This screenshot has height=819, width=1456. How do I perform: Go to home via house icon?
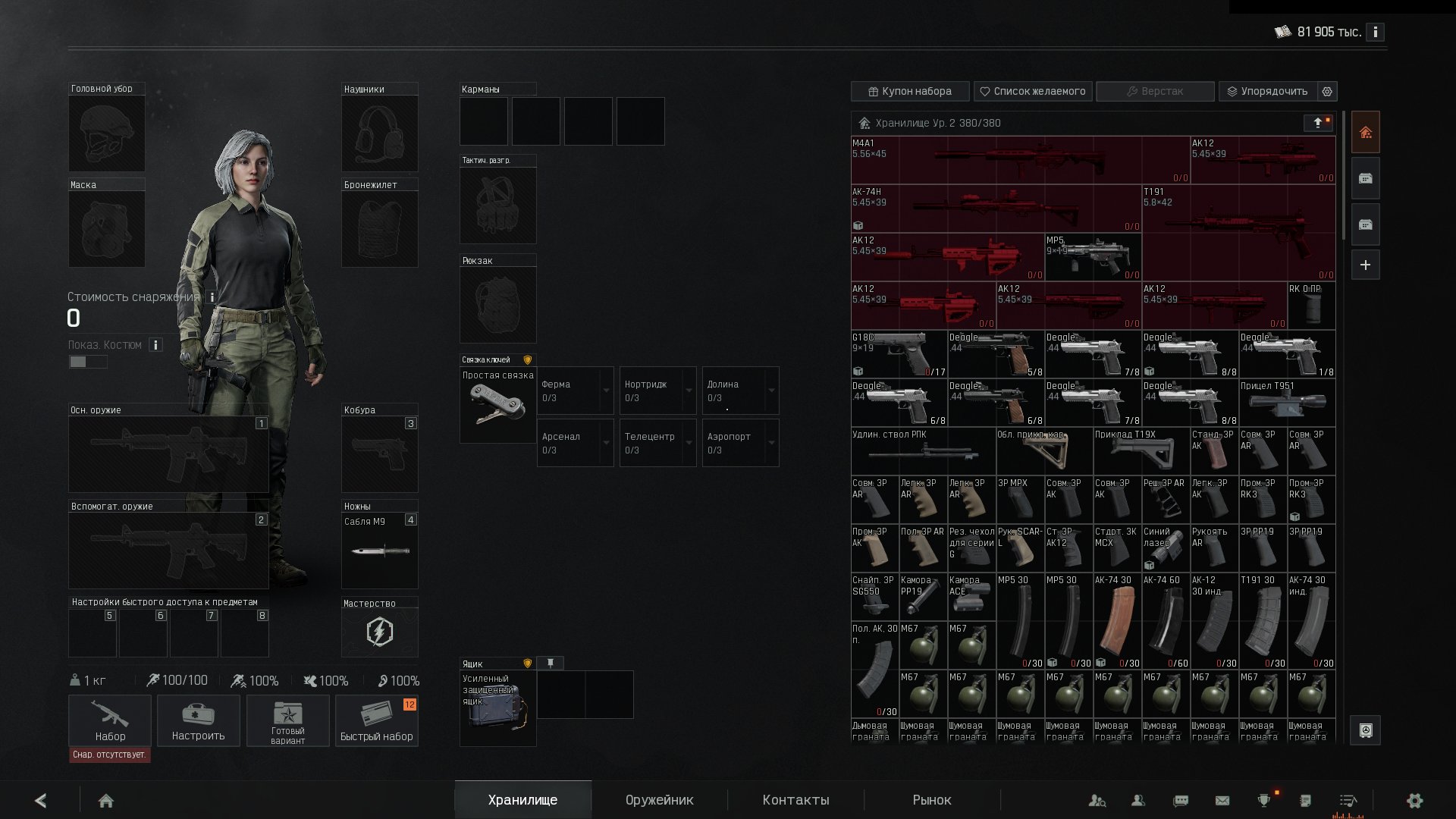point(106,801)
